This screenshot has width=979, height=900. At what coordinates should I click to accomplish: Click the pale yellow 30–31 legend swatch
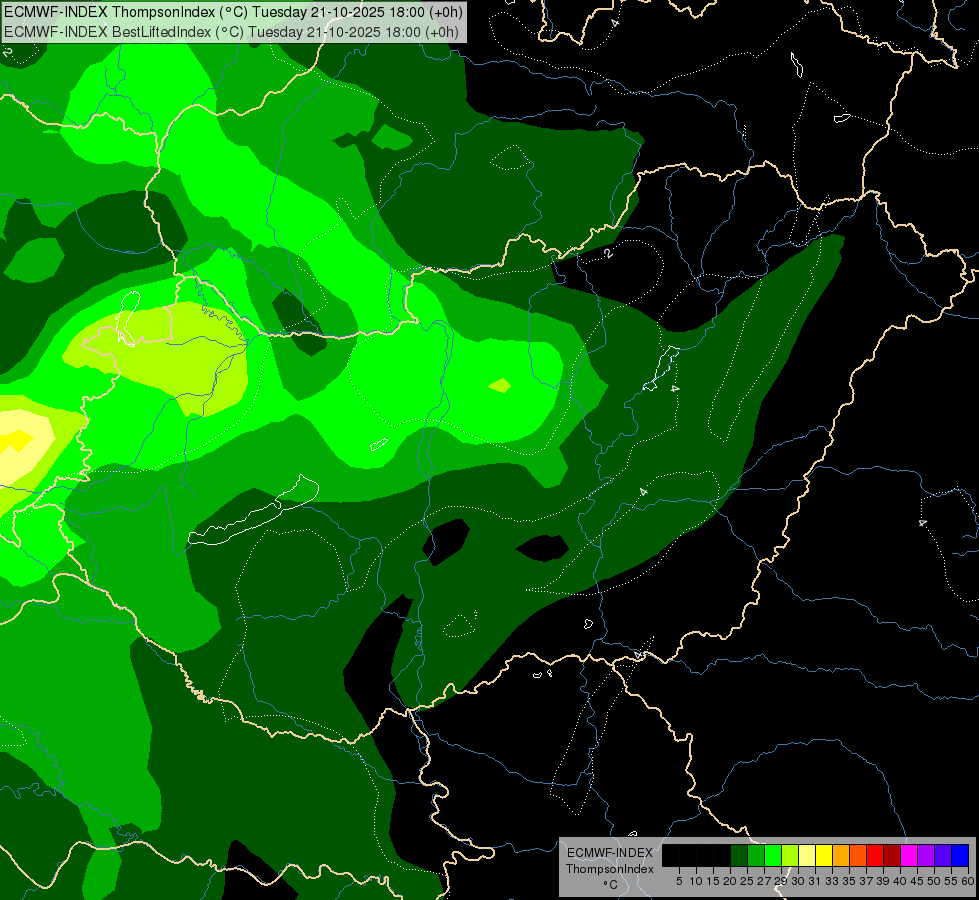pyautogui.click(x=807, y=855)
